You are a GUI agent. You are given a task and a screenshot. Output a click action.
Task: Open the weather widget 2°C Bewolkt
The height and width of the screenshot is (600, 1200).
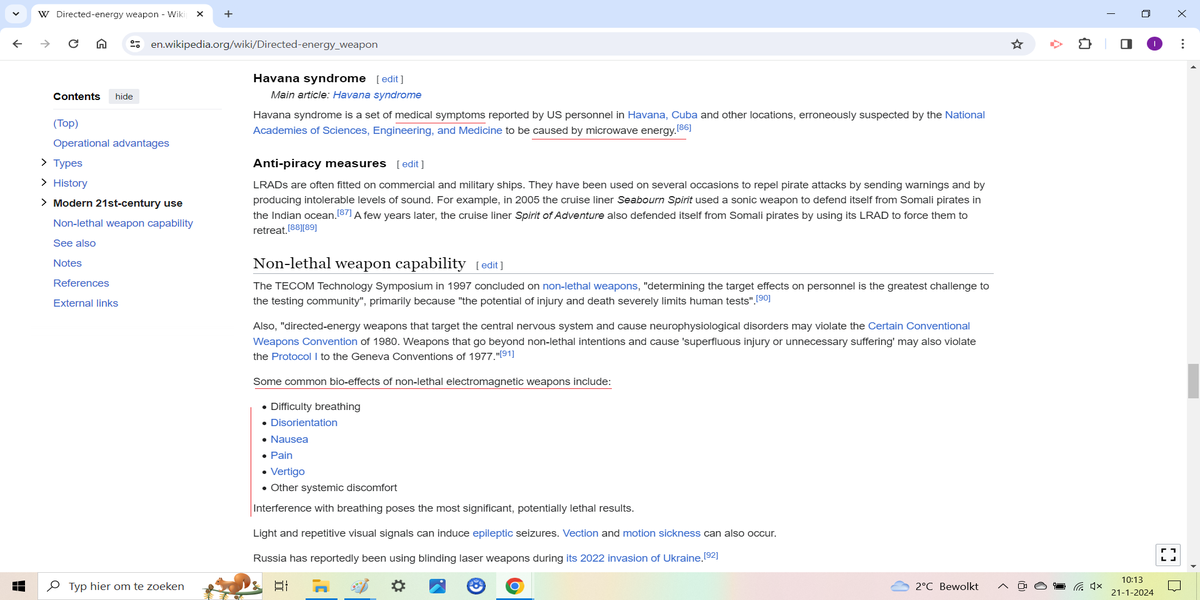pyautogui.click(x=935, y=586)
